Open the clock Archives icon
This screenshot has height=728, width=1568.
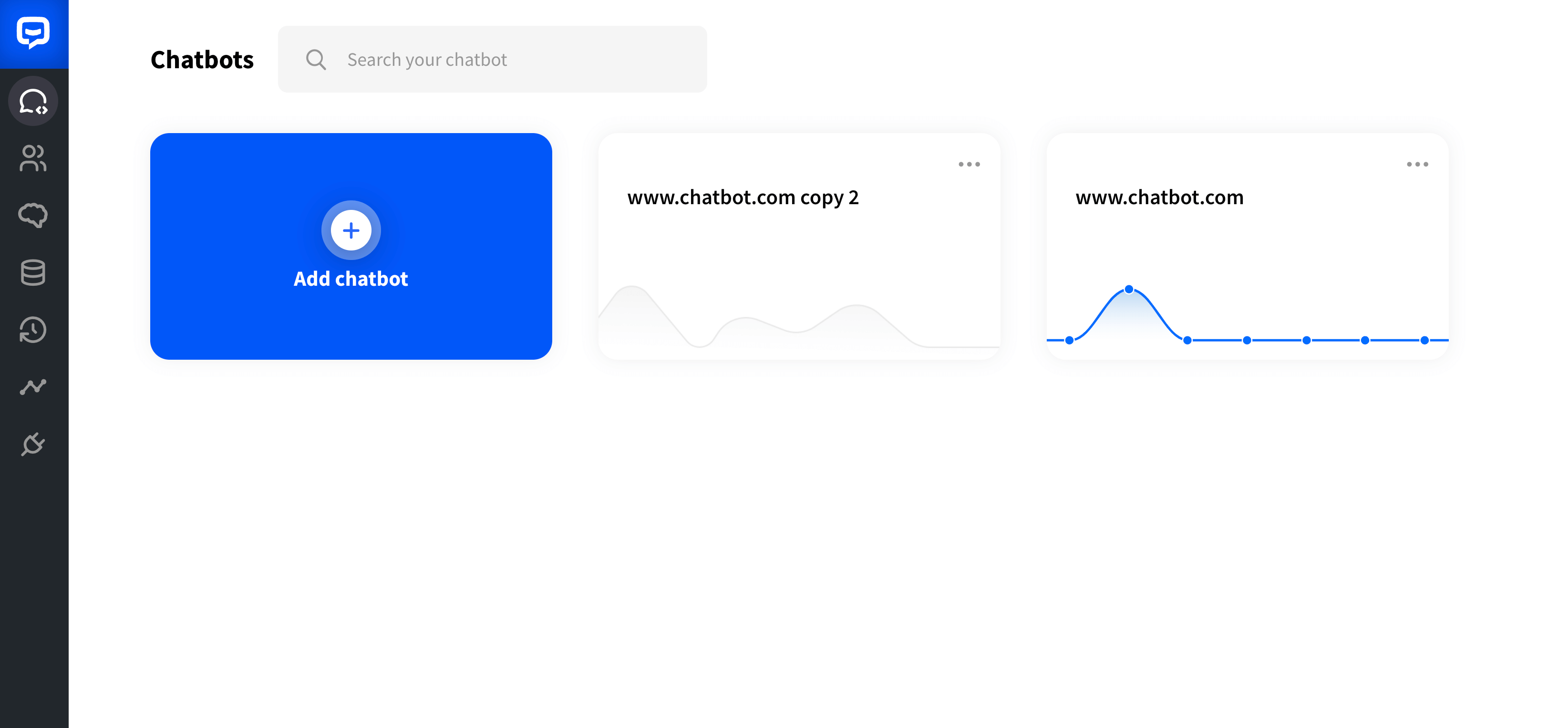(x=33, y=330)
